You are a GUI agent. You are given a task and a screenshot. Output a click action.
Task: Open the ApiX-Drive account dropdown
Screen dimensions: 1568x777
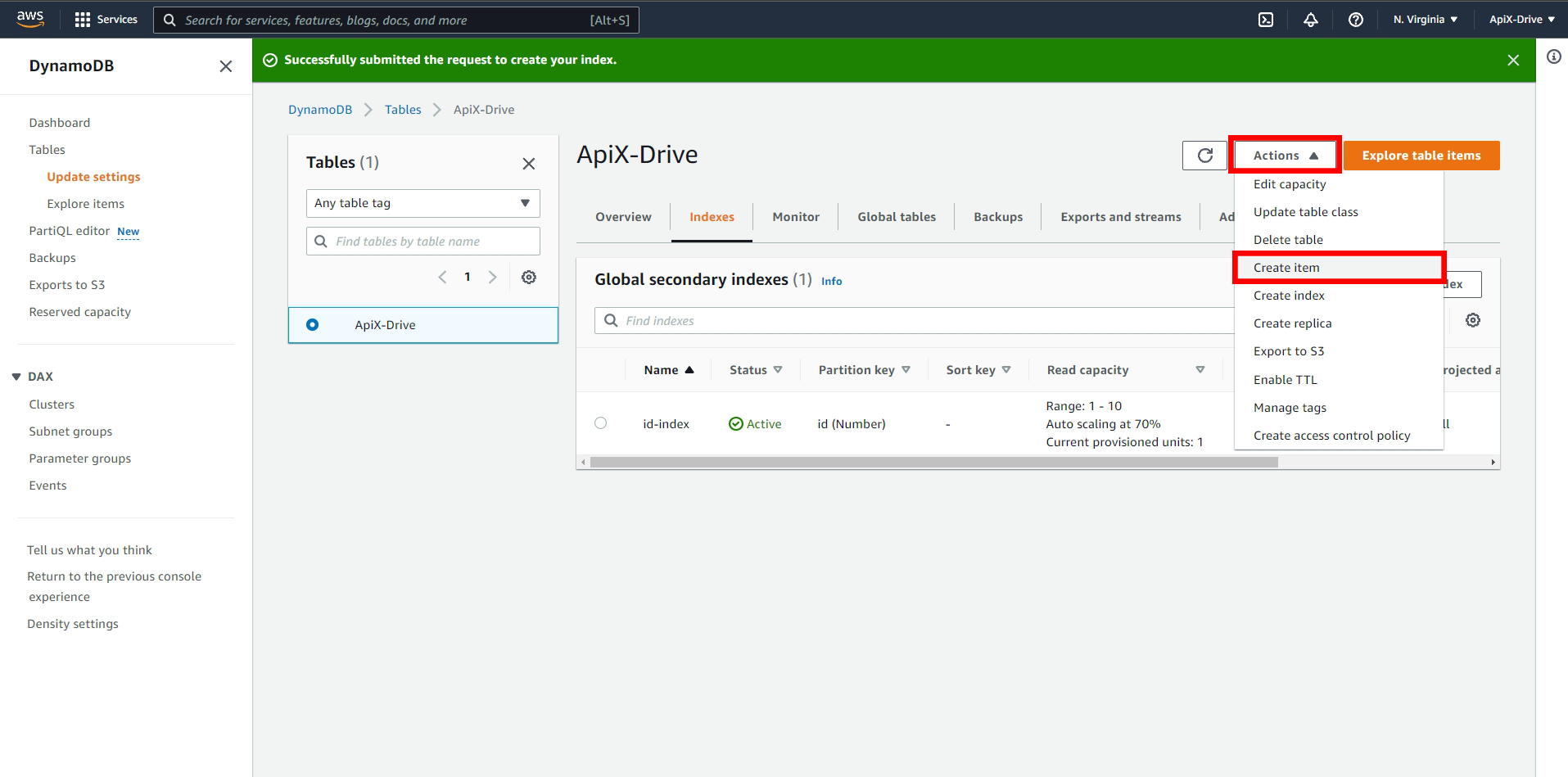pyautogui.click(x=1522, y=20)
